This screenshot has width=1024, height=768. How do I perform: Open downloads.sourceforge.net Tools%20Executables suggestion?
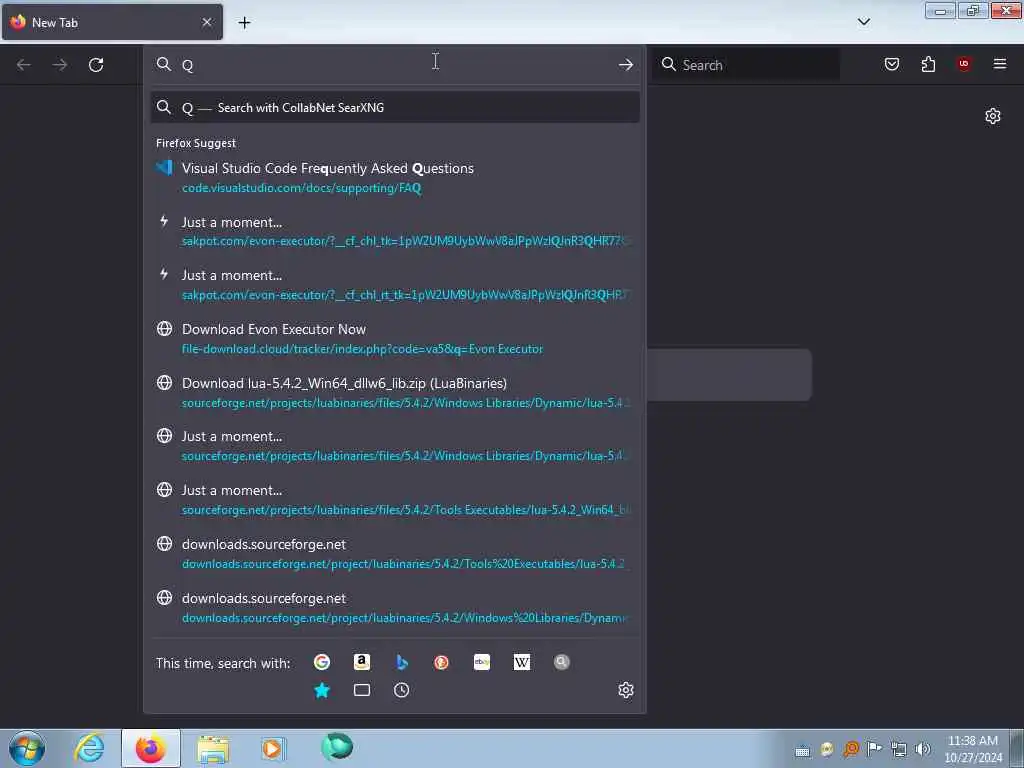point(395,554)
